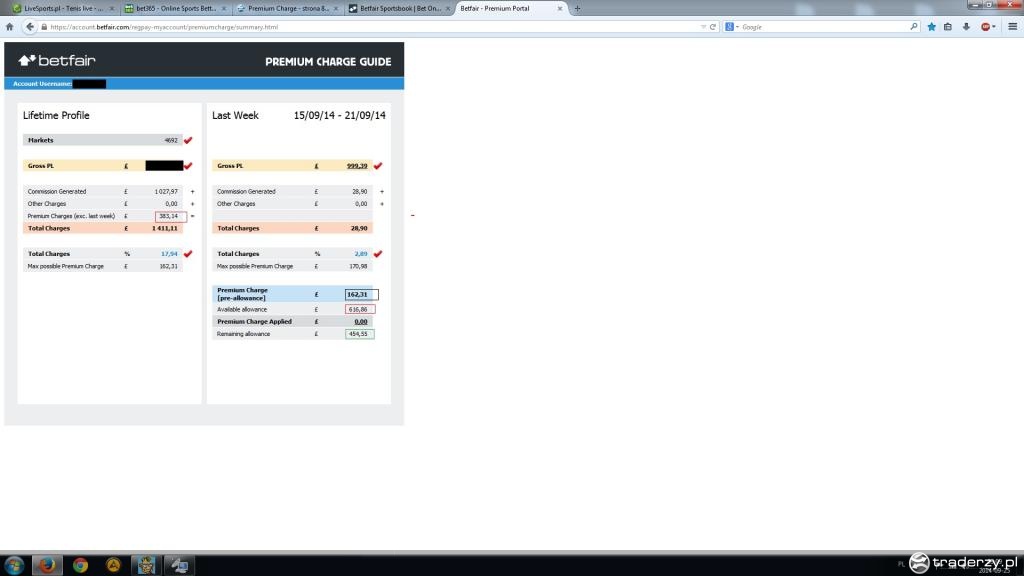Click the Available allowance value 616,86
The image size is (1024, 576).
360,310
